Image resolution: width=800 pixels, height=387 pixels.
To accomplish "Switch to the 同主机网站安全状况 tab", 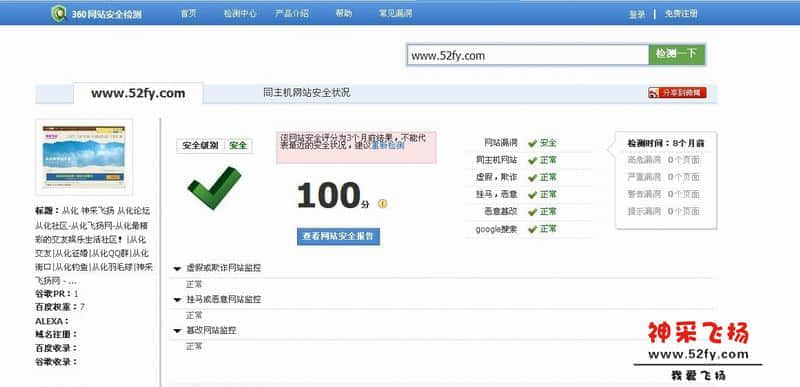I will 307,93.
